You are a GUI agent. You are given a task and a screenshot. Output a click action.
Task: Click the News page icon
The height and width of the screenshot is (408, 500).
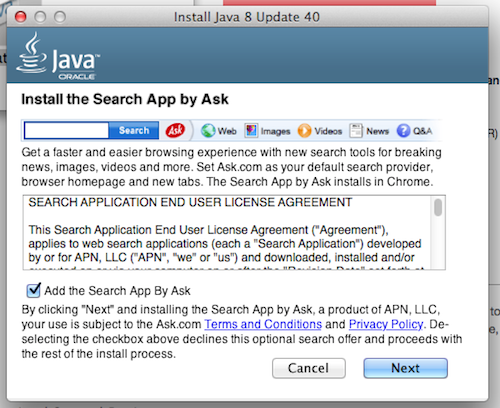point(356,131)
